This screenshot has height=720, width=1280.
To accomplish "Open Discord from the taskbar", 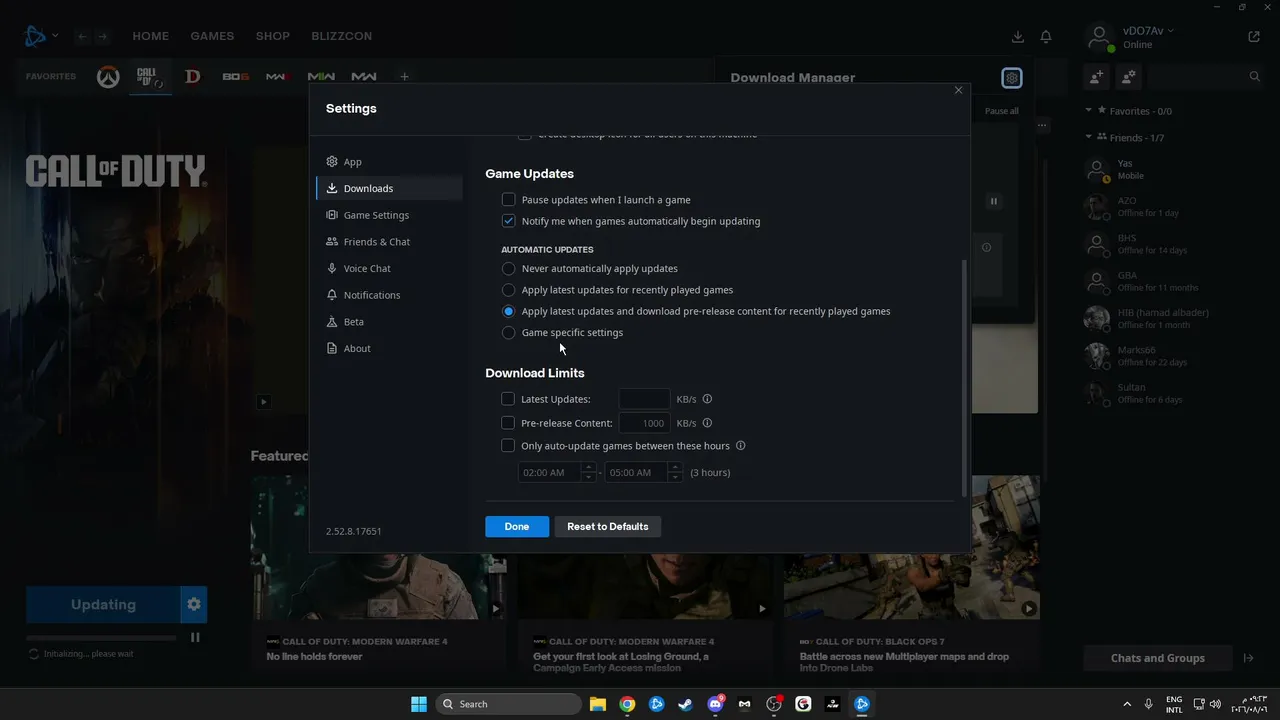I will coord(715,704).
